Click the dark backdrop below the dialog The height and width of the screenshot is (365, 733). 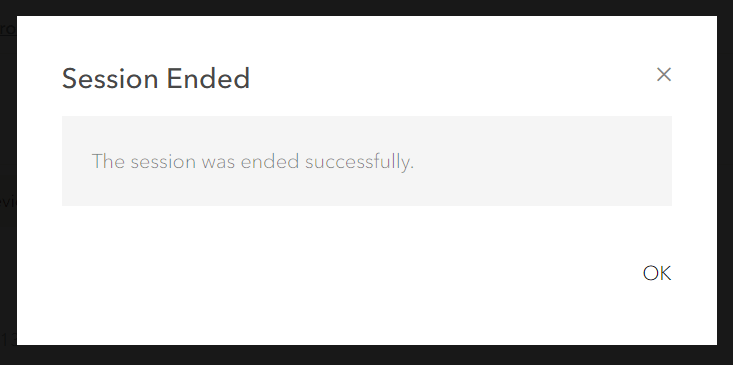(366, 356)
